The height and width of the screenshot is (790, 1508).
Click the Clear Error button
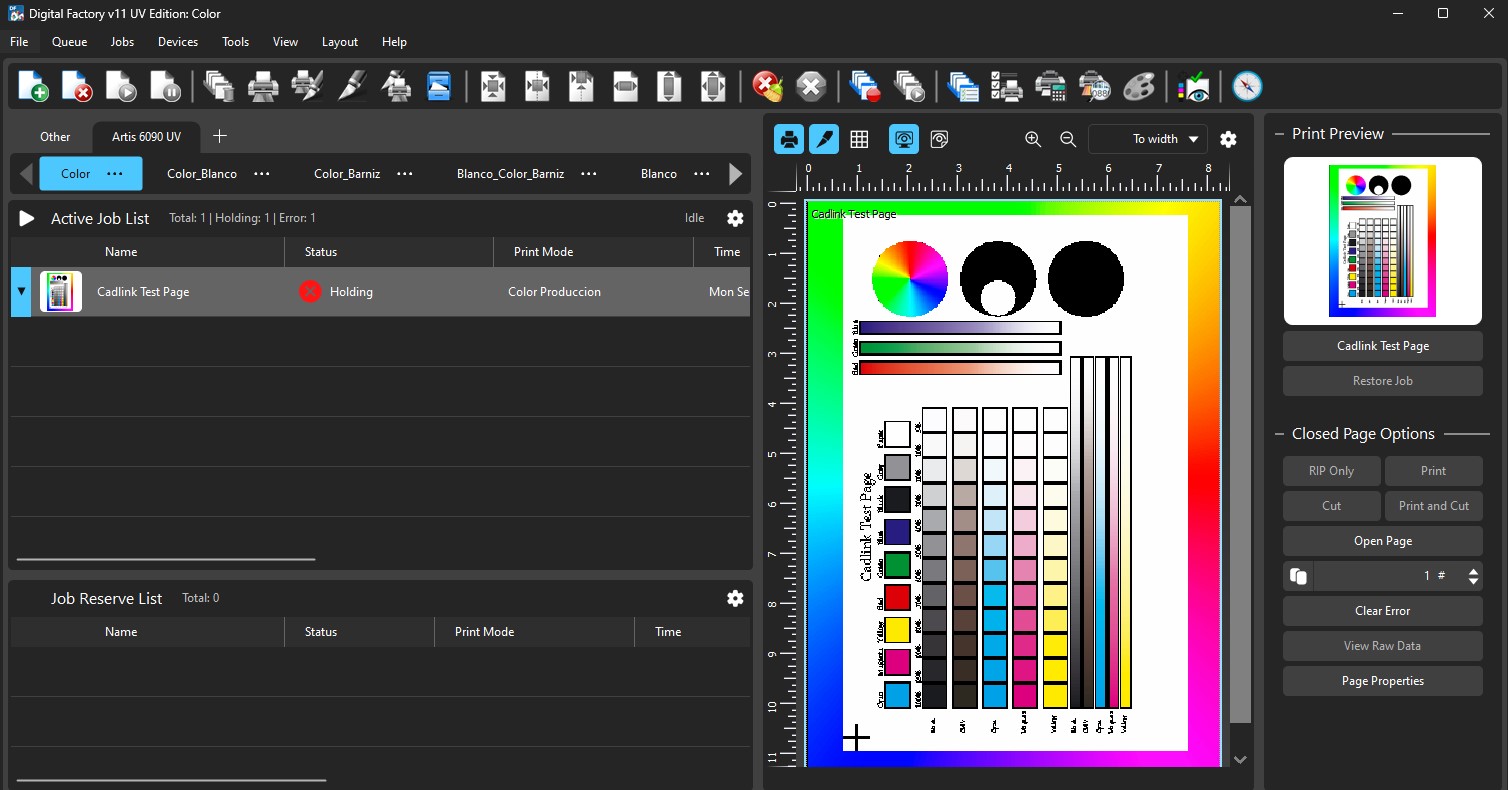[1383, 611]
